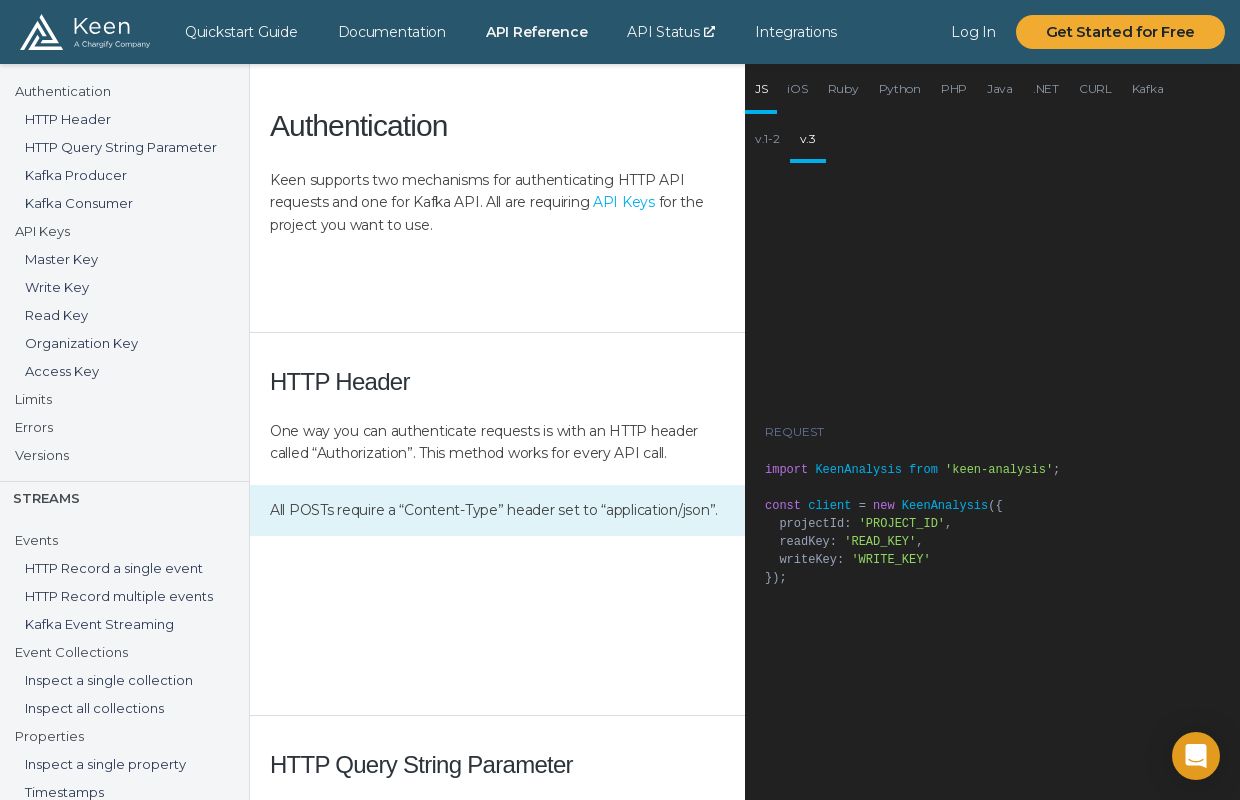This screenshot has width=1240, height=800.
Task: Select the v.3 version tab
Action: 808,139
